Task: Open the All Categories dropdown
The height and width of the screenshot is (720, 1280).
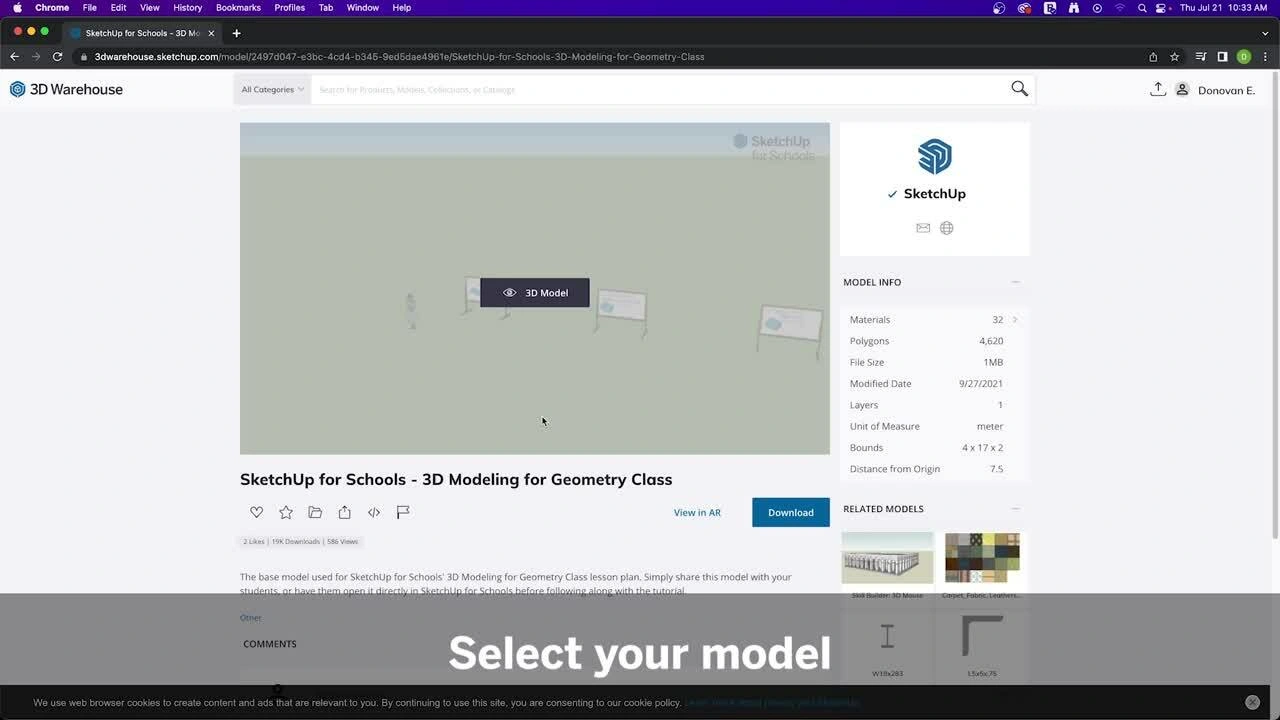Action: click(x=272, y=89)
